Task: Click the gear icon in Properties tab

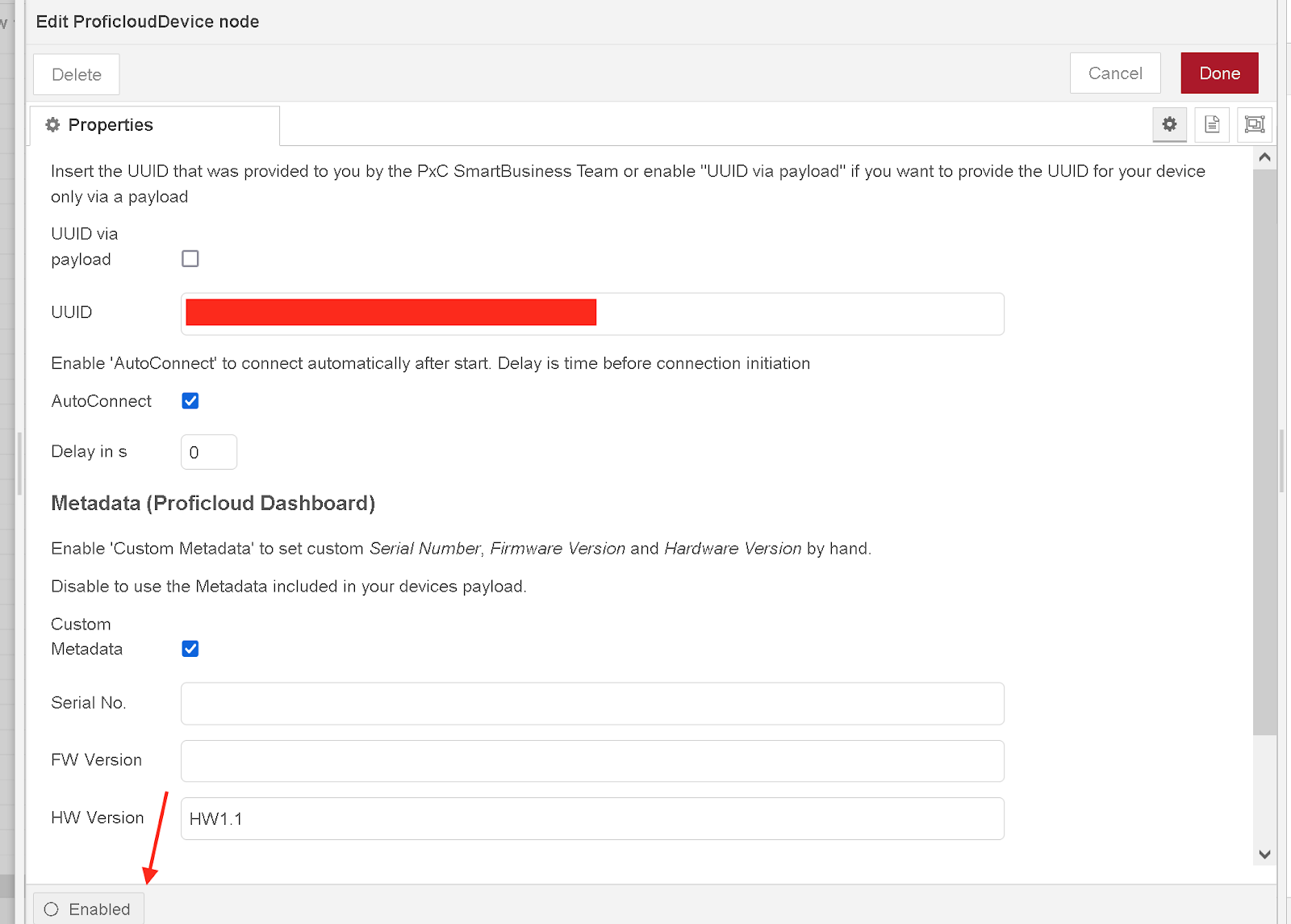Action: click(x=53, y=125)
